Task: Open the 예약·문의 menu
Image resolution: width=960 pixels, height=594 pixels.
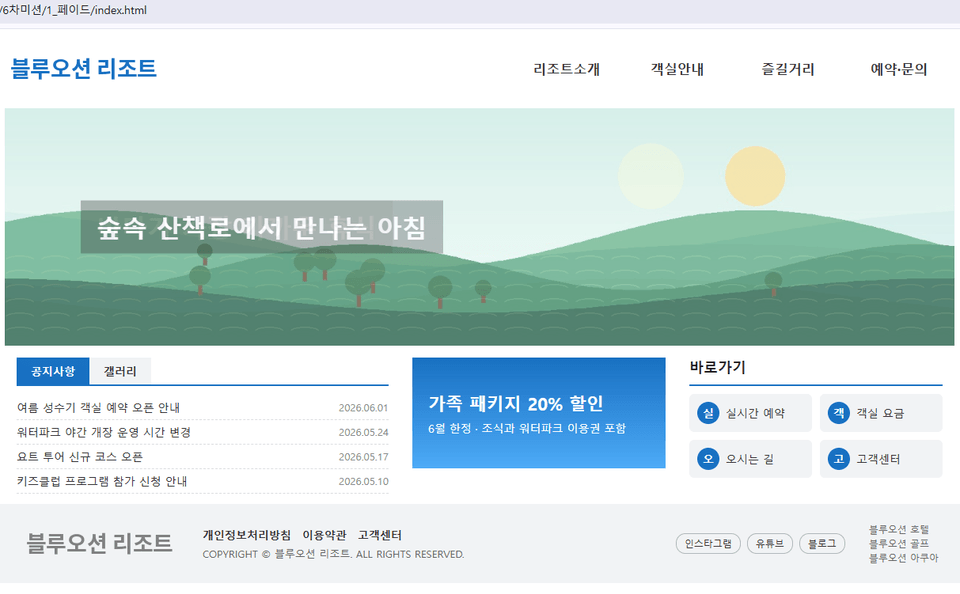Action: (899, 69)
